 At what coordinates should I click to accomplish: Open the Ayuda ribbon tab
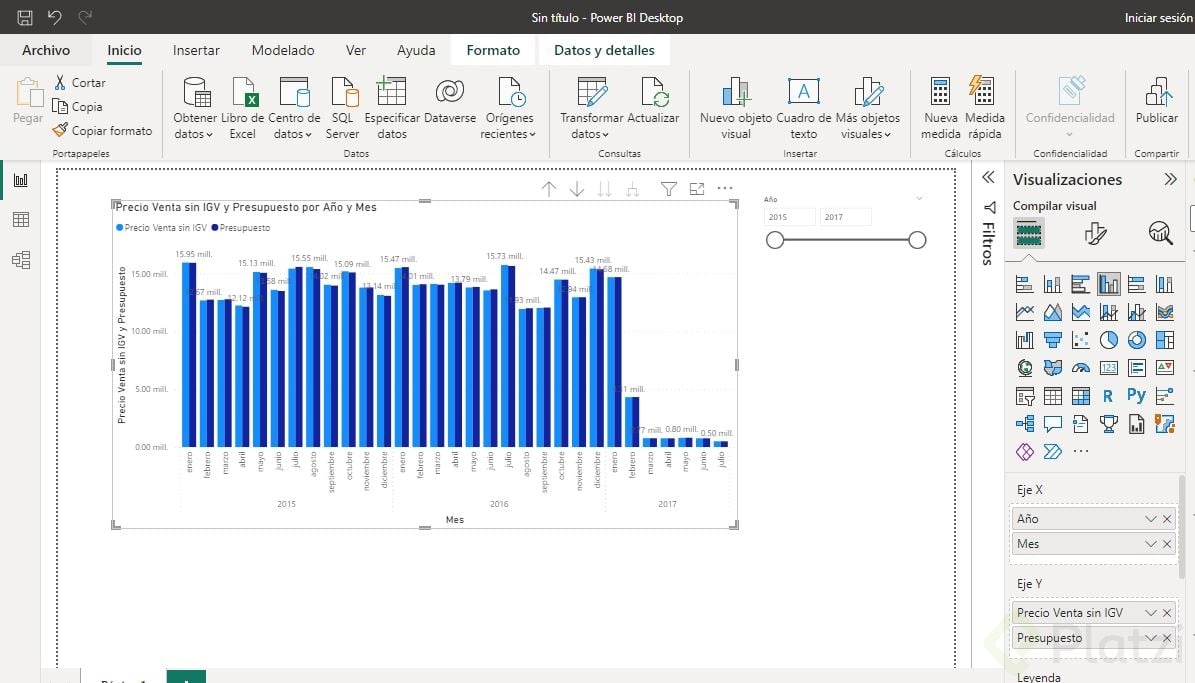pyautogui.click(x=416, y=50)
